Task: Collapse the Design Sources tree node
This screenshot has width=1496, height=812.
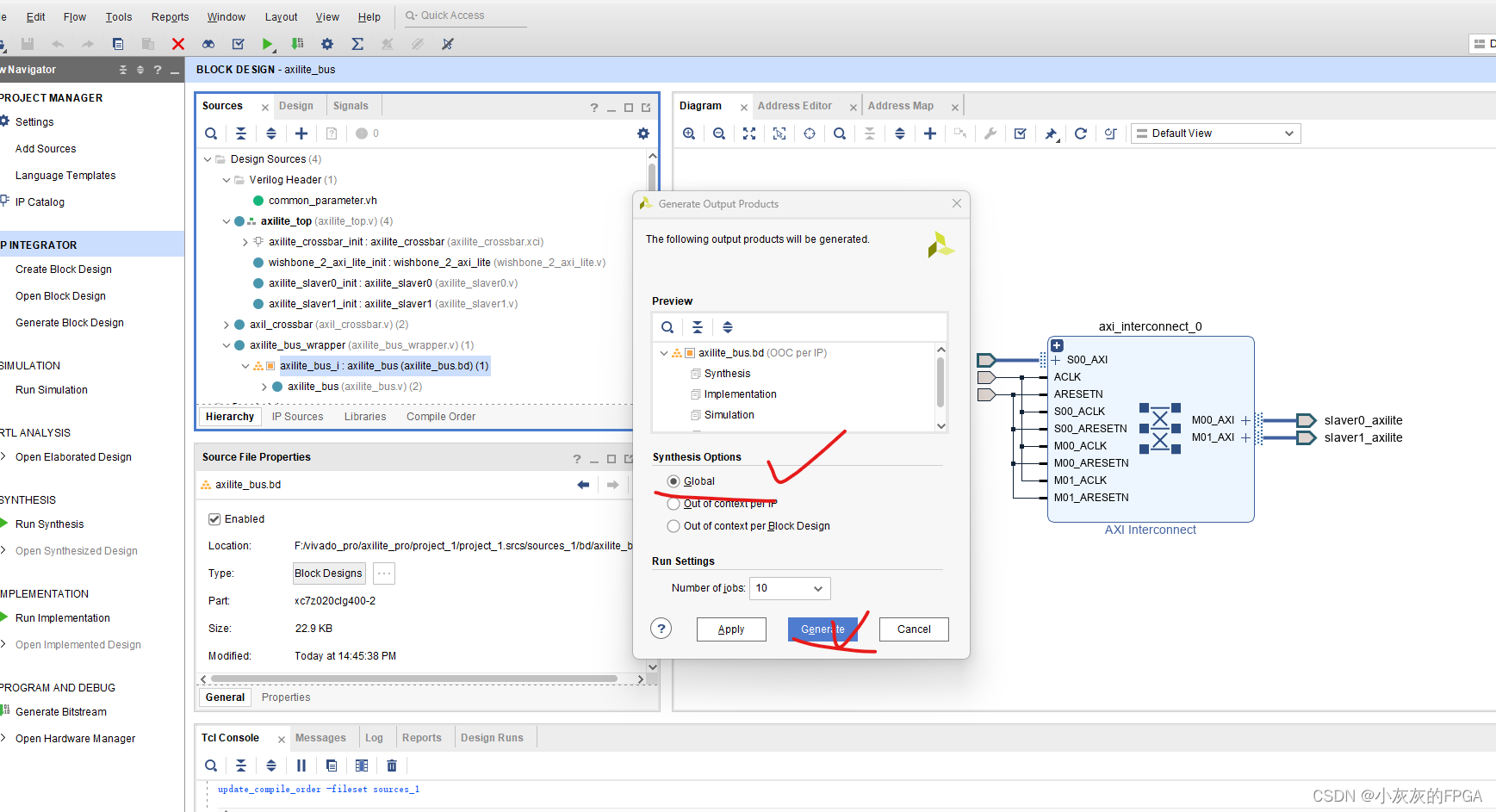Action: pyautogui.click(x=208, y=159)
